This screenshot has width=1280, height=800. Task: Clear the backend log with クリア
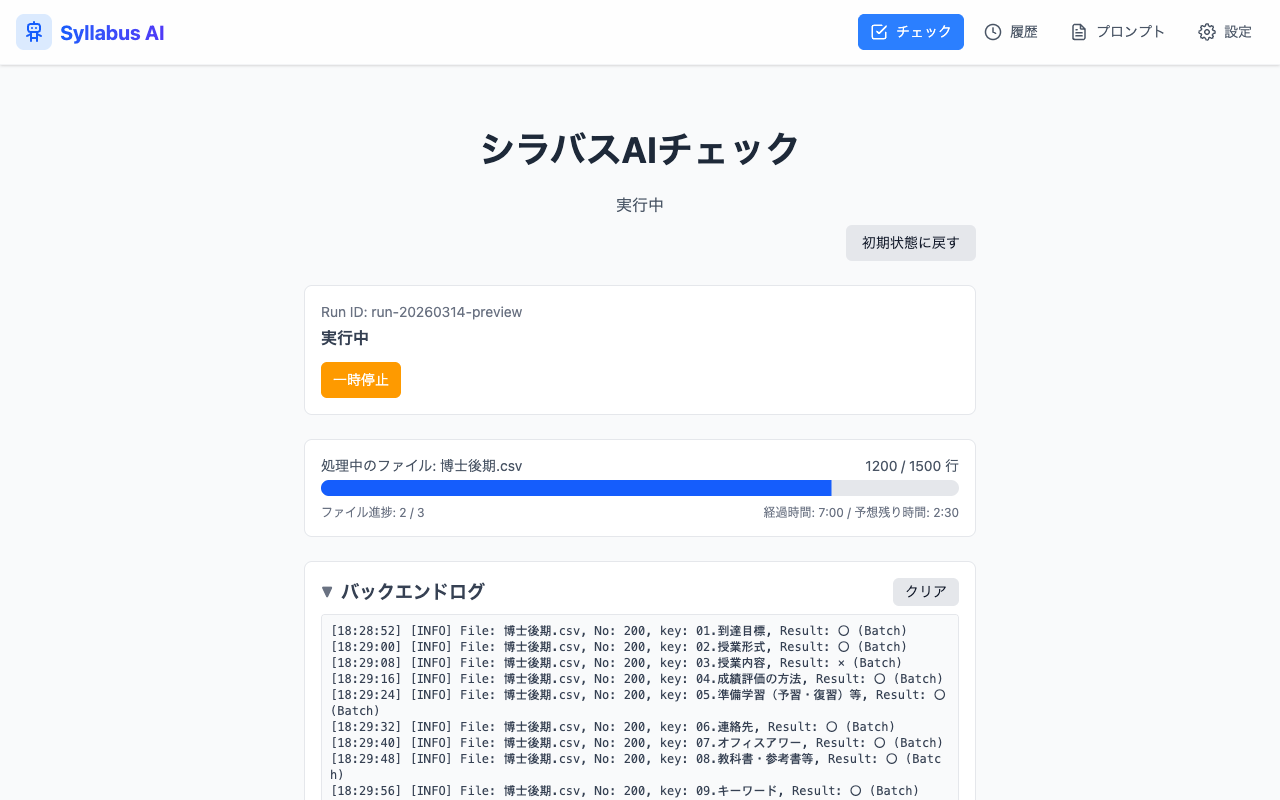(925, 591)
